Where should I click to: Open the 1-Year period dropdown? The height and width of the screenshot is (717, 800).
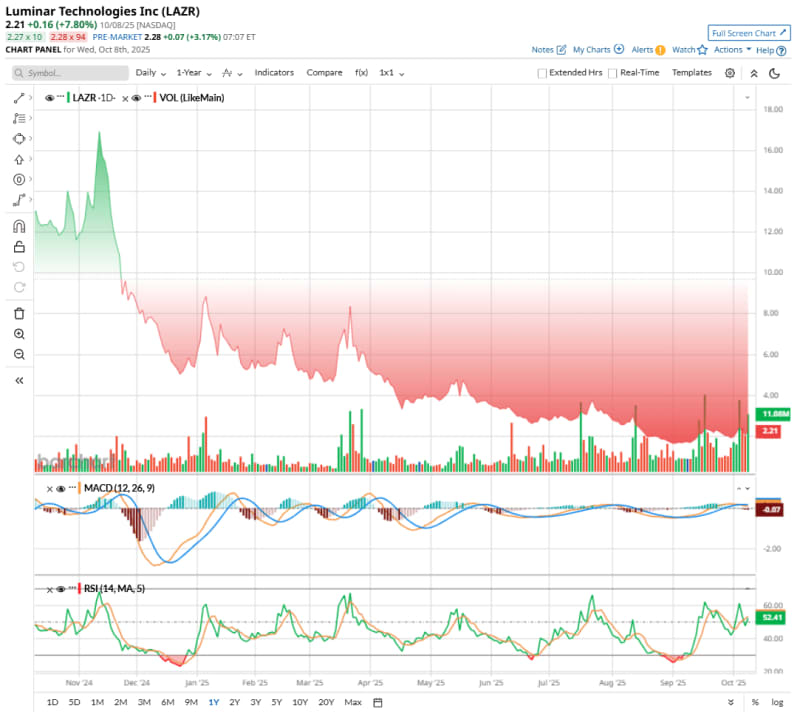click(x=194, y=73)
